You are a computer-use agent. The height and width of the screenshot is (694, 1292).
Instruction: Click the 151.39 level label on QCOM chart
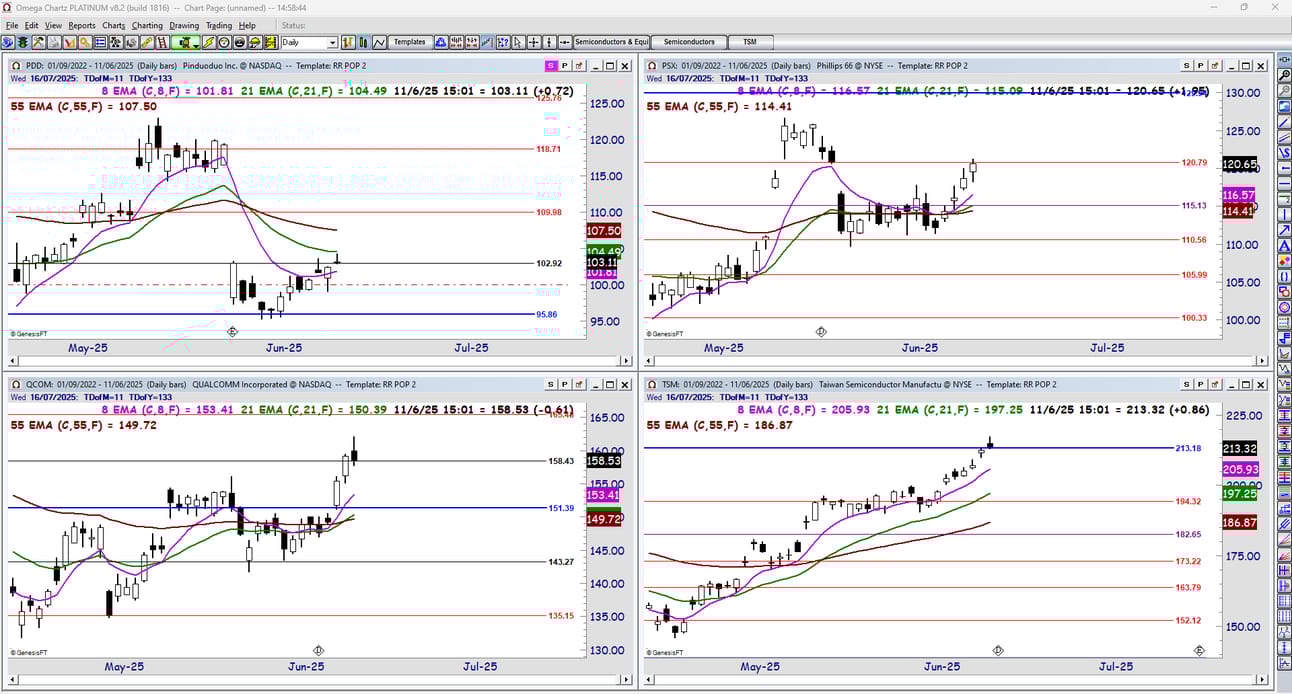click(561, 508)
